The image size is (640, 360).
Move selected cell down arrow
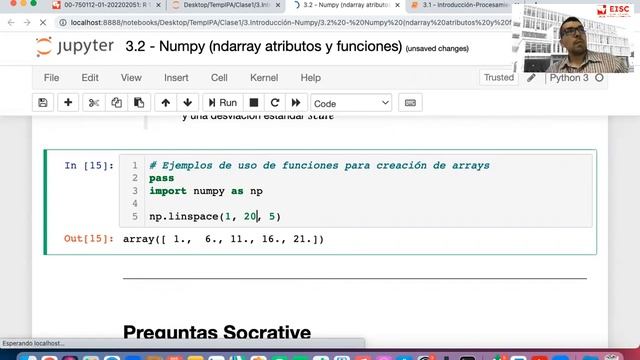pyautogui.click(x=187, y=102)
